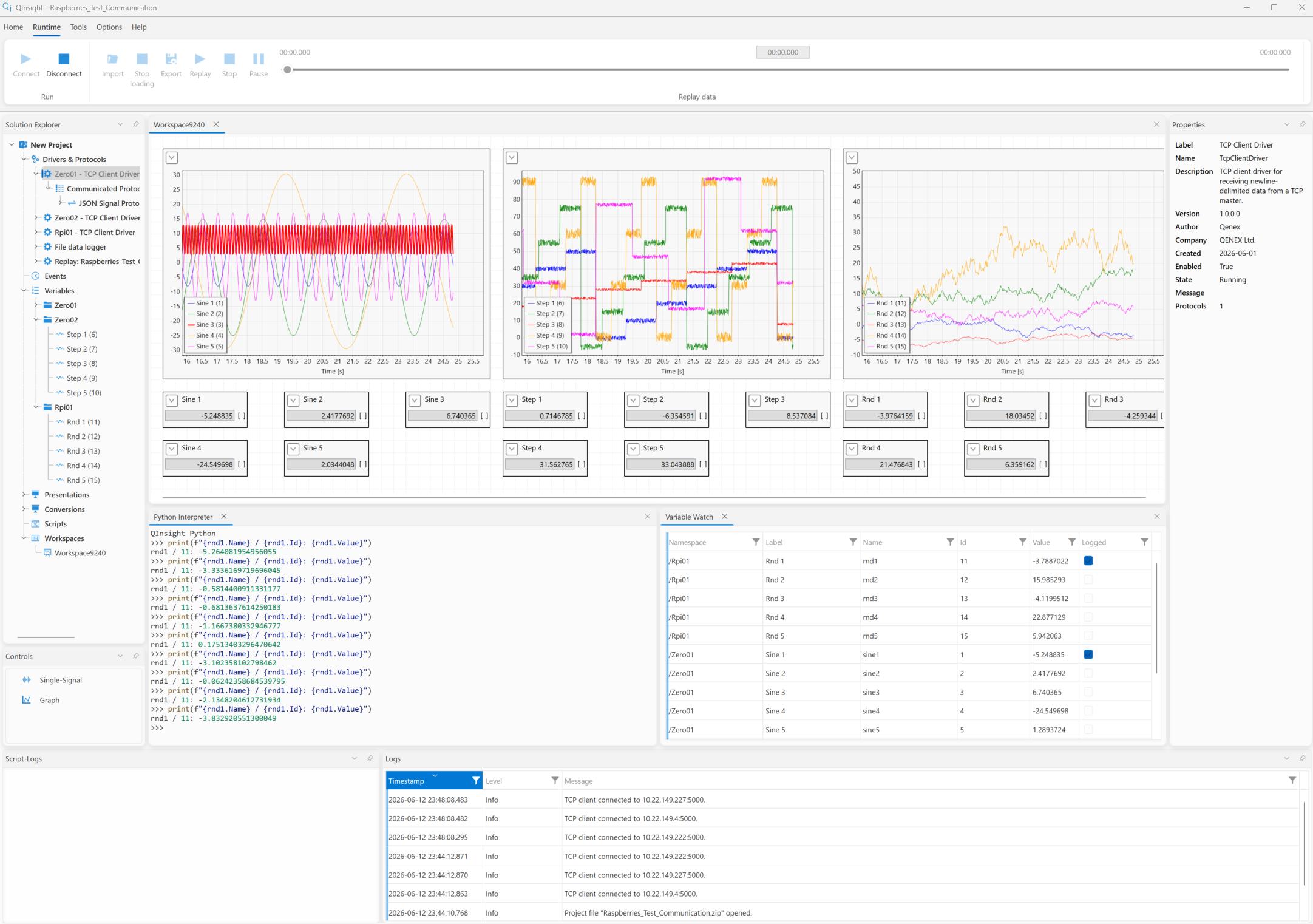The width and height of the screenshot is (1313, 924).
Task: Open the Options menu
Action: tap(109, 27)
